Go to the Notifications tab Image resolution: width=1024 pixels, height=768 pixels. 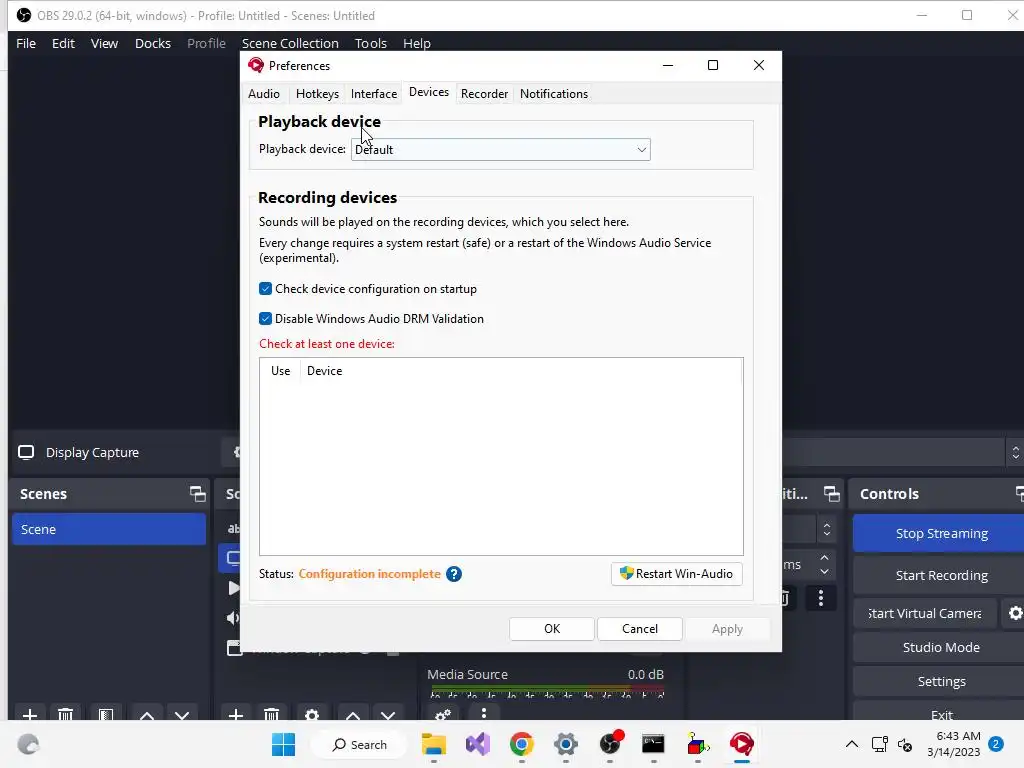tap(554, 93)
